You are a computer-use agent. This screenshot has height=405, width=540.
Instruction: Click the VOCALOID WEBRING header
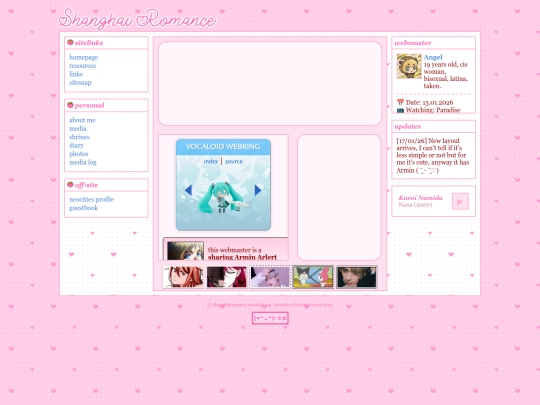click(x=223, y=147)
